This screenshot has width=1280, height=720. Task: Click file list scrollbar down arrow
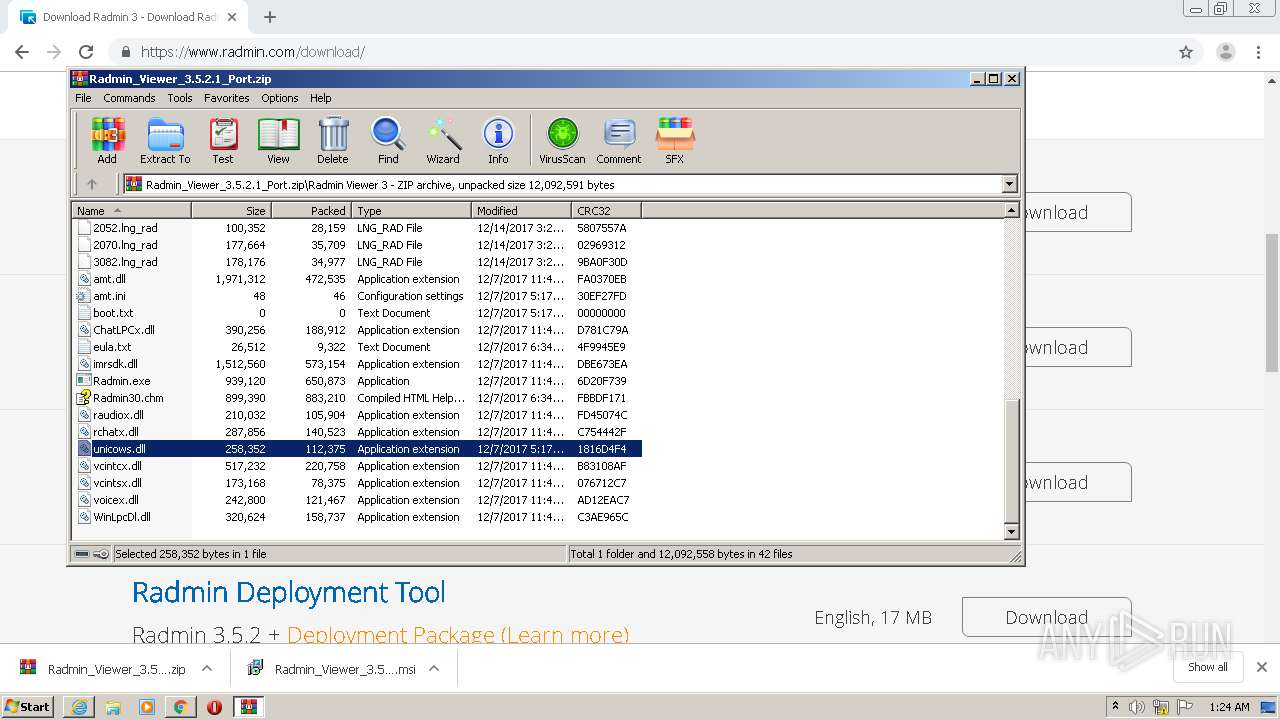[x=1011, y=532]
